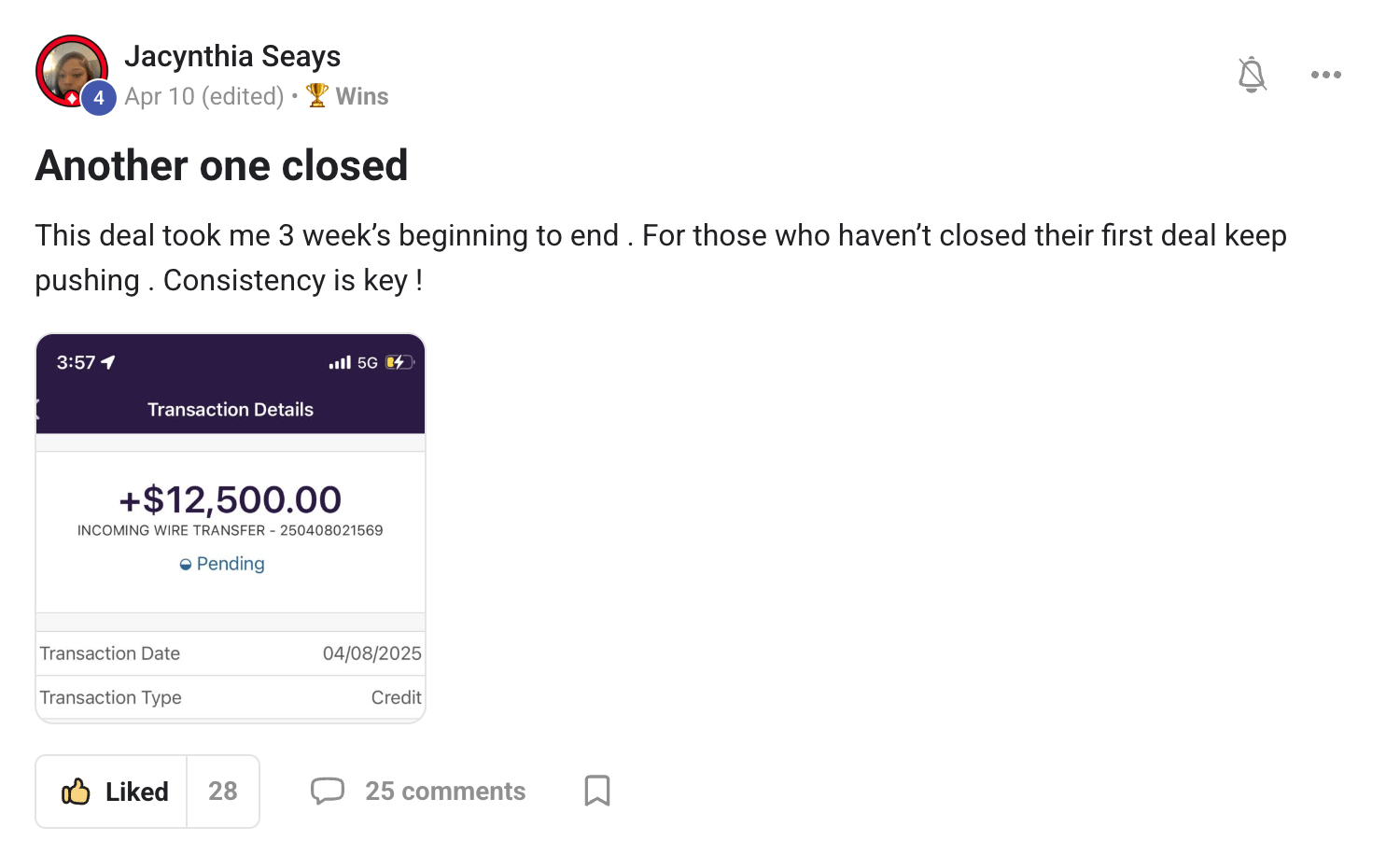Screen dimensions: 1400x855
Task: Mute notifications with the bell icon
Action: (x=1252, y=75)
